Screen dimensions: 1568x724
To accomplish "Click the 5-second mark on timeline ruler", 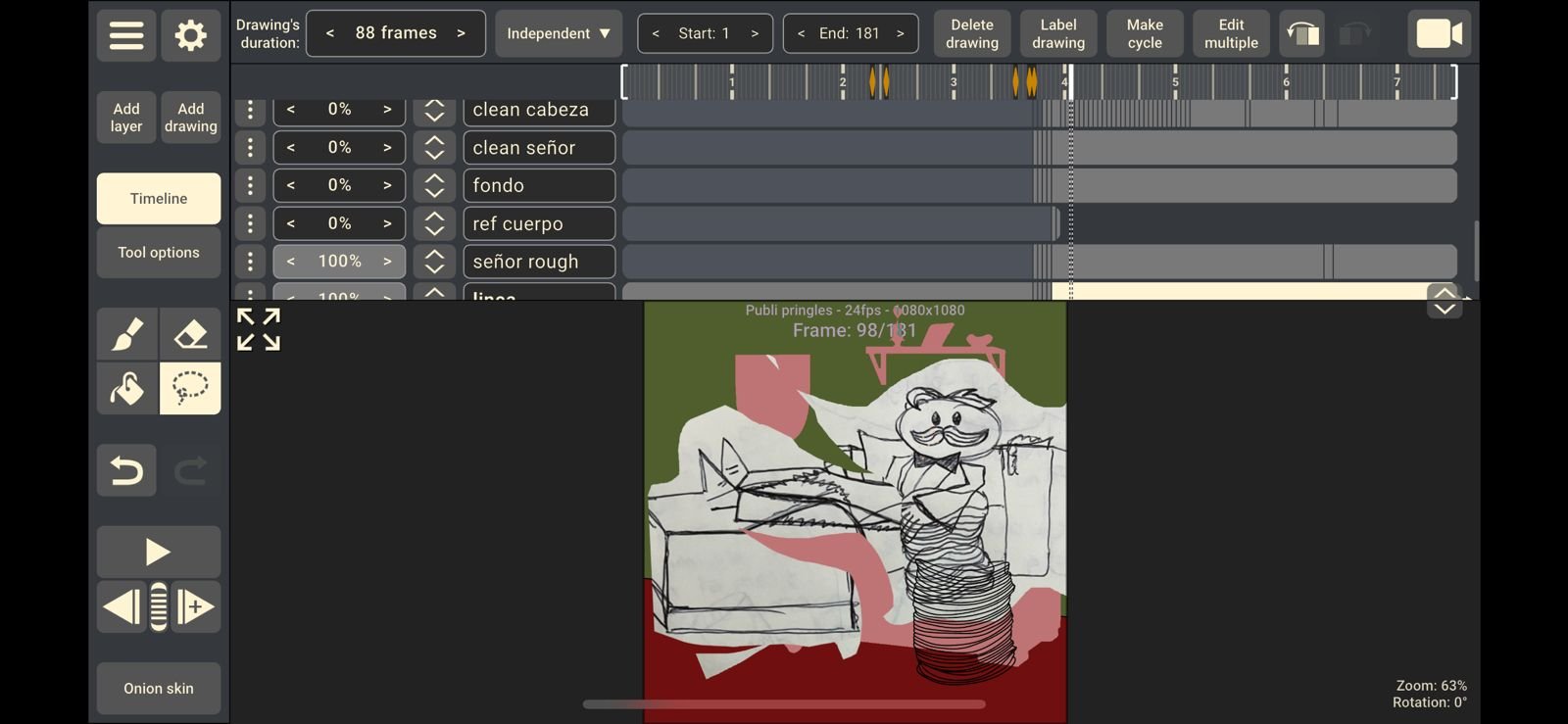I will (1175, 82).
